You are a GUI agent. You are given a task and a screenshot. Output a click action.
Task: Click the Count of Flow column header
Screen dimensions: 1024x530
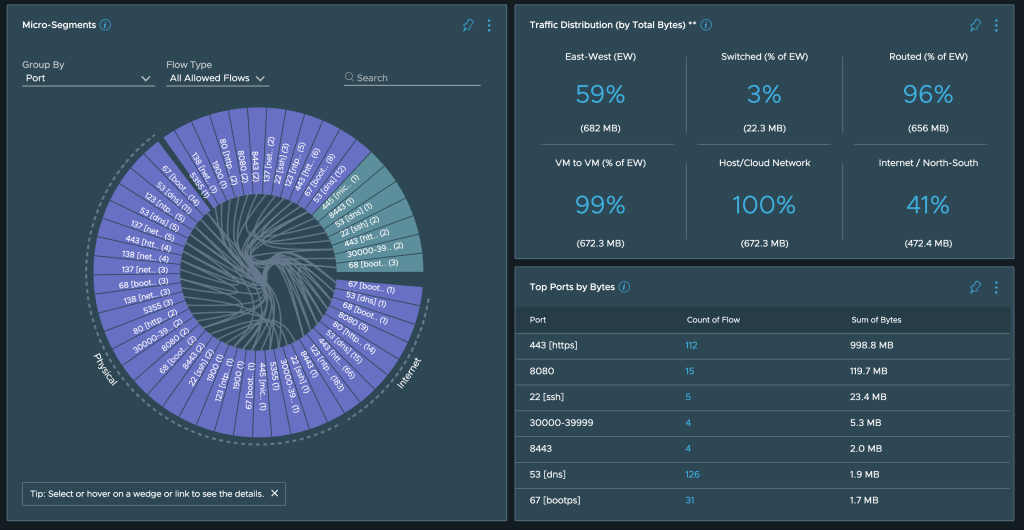coord(712,320)
